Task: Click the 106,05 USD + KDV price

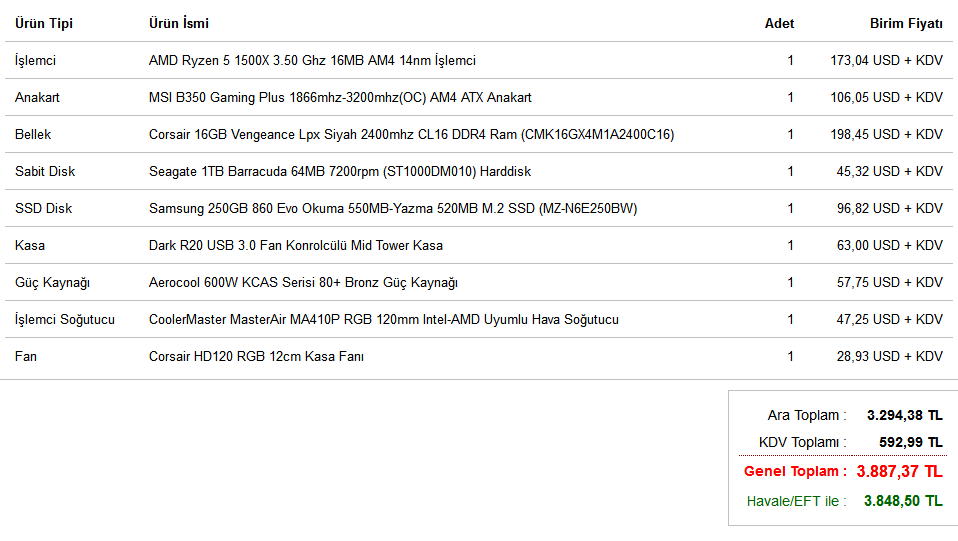Action: pos(886,97)
